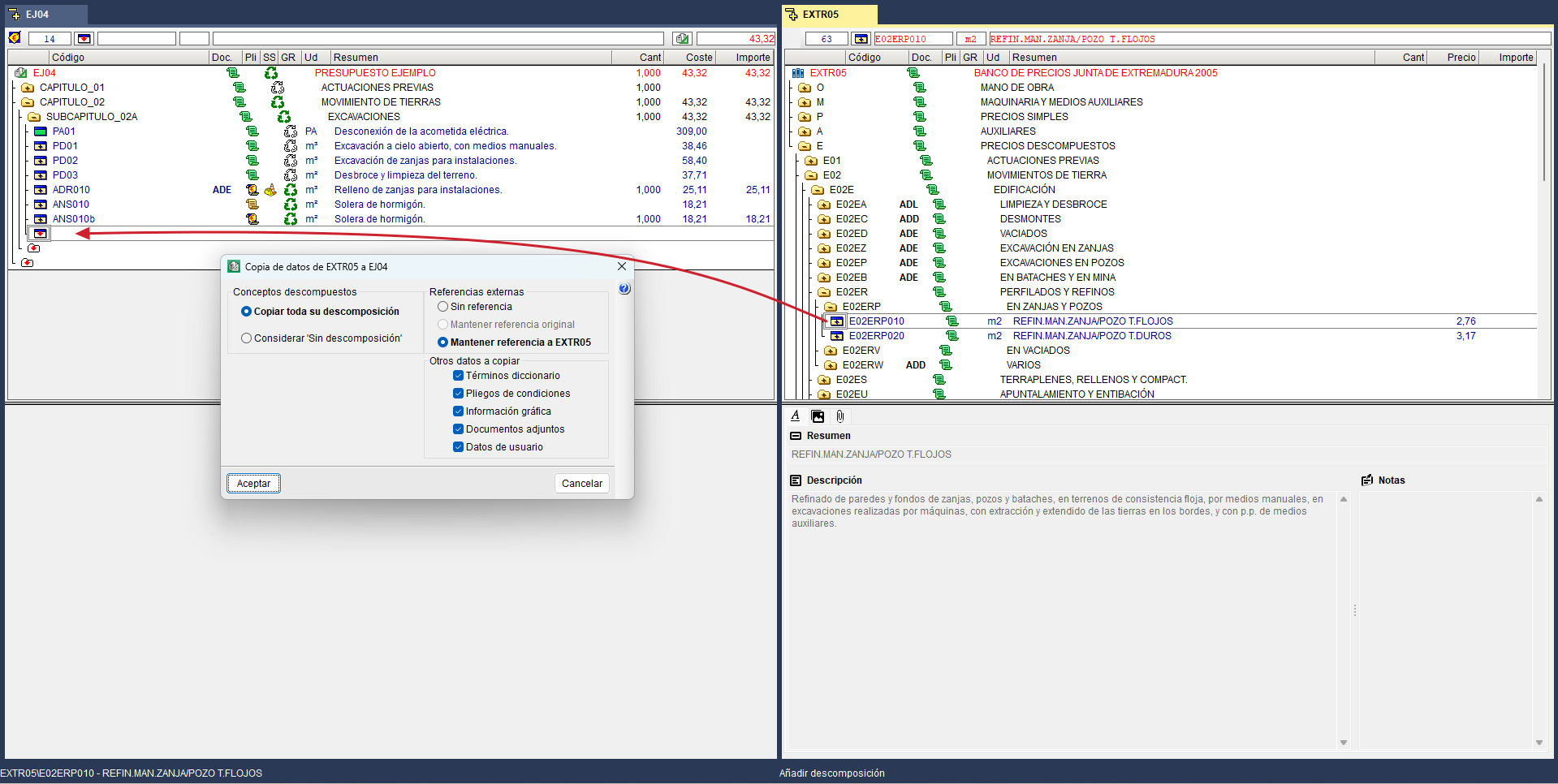Click the text icon above the Resumen panel
Image resolution: width=1558 pixels, height=784 pixels.
796,416
